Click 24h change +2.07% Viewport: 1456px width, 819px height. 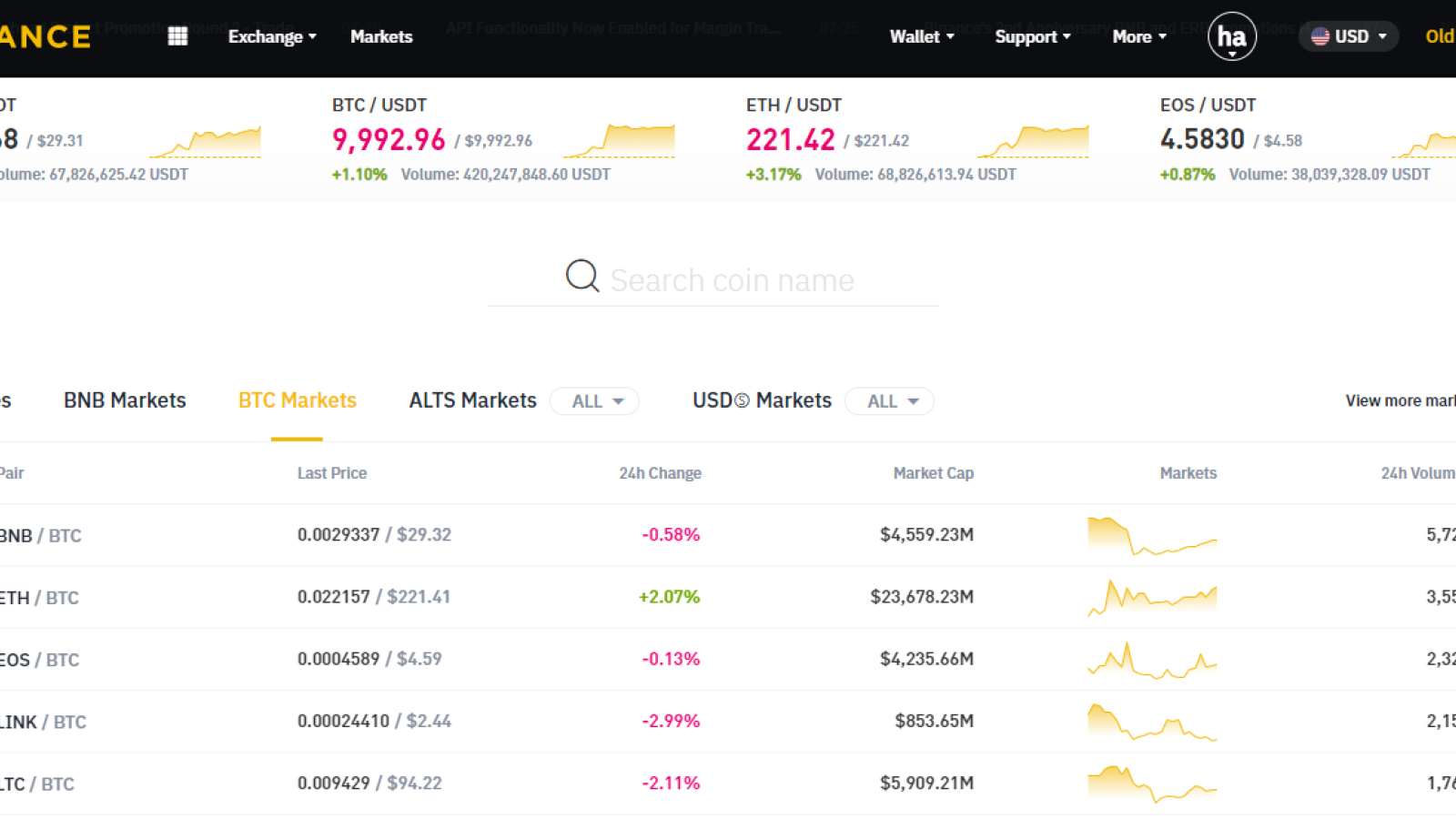tap(669, 597)
